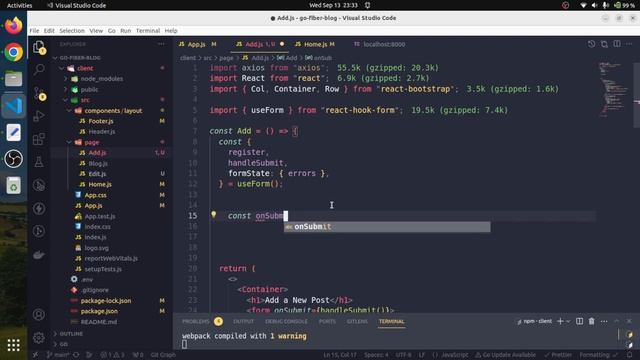Open the Activities overview
This screenshot has height=360, width=640.
click(19, 5)
